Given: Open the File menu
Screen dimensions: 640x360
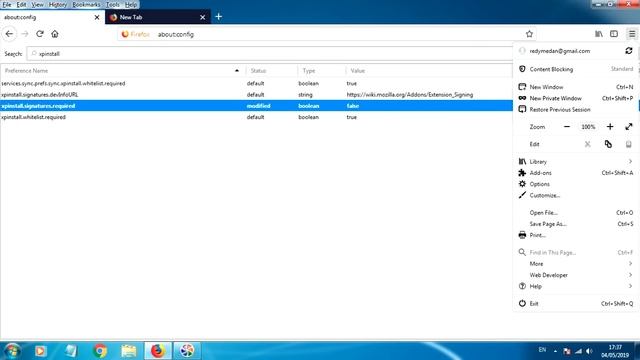Looking at the screenshot, I should [x=7, y=4].
